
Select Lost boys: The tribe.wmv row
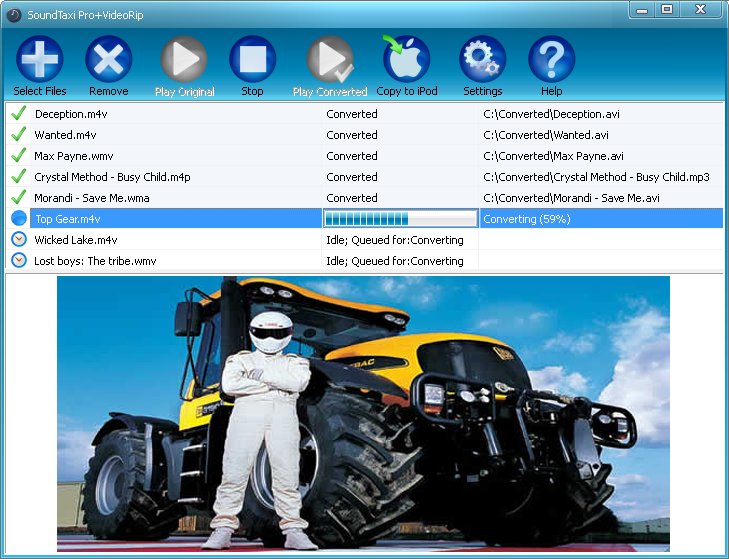point(95,261)
